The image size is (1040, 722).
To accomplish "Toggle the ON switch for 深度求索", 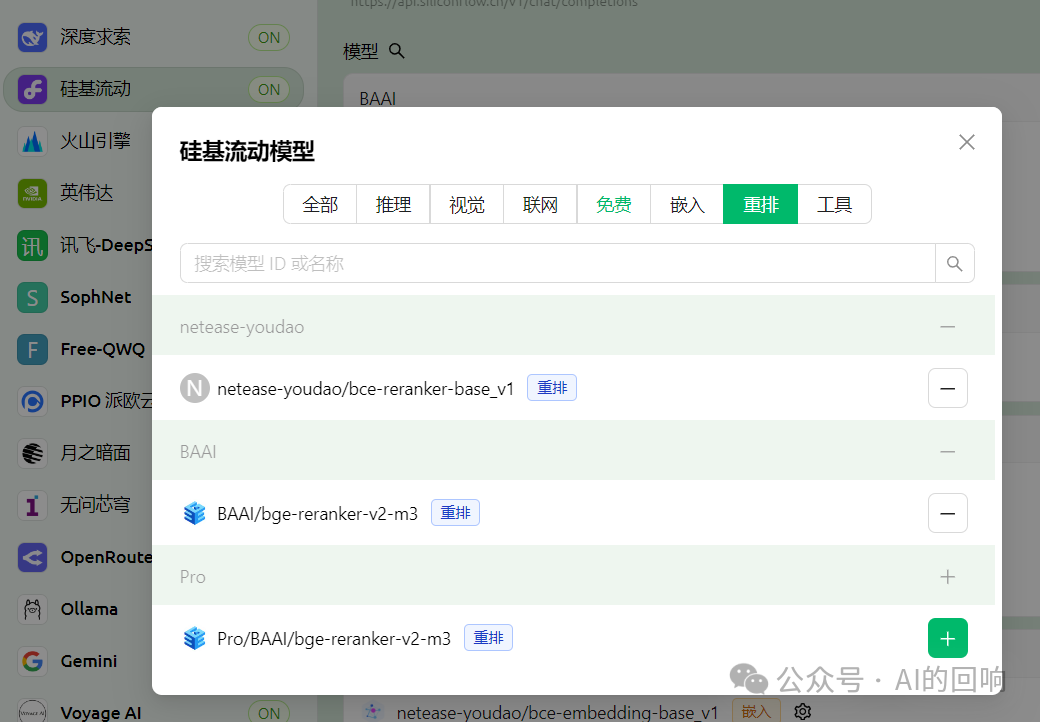I will (x=269, y=38).
